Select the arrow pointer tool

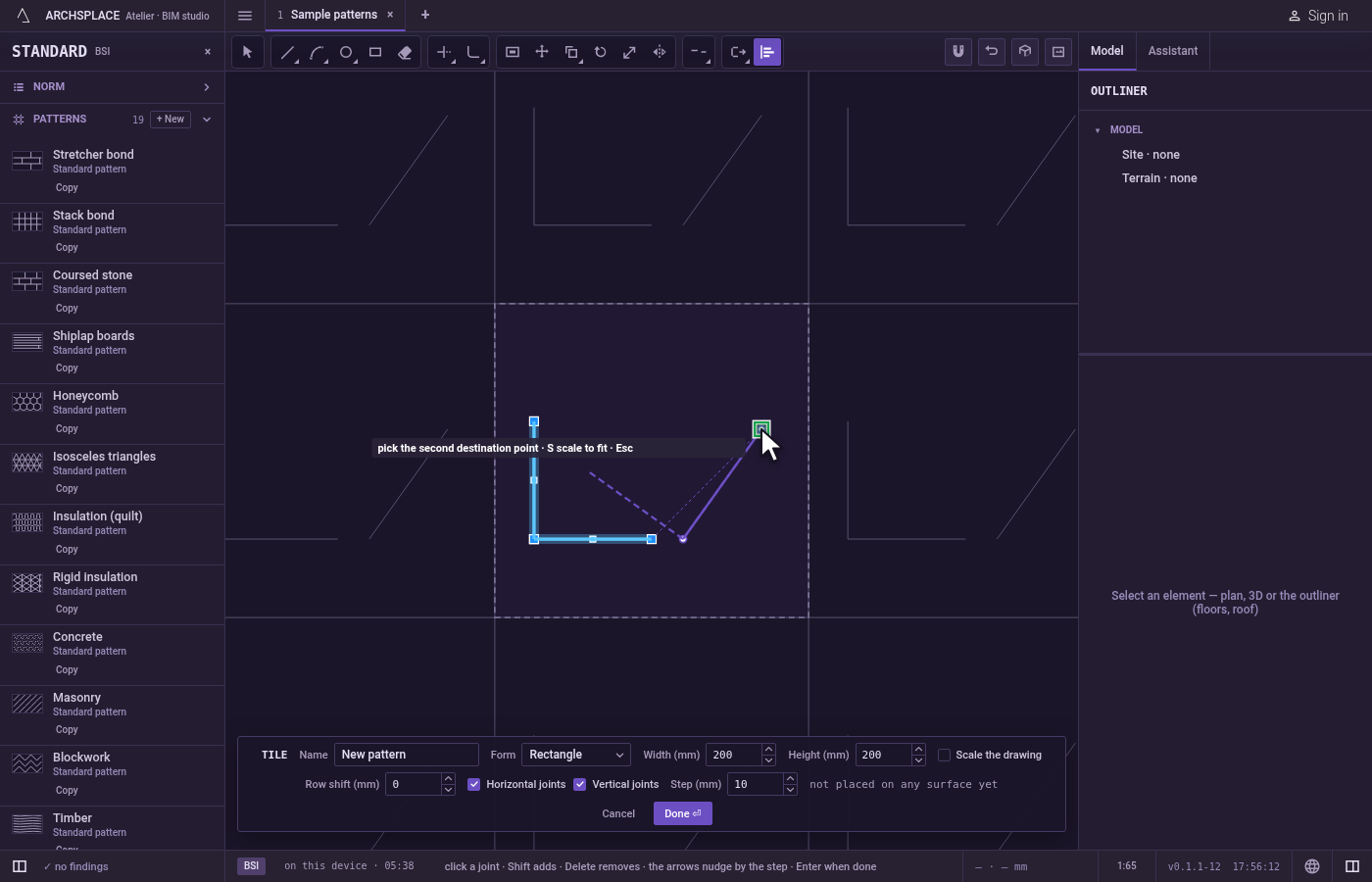click(247, 52)
